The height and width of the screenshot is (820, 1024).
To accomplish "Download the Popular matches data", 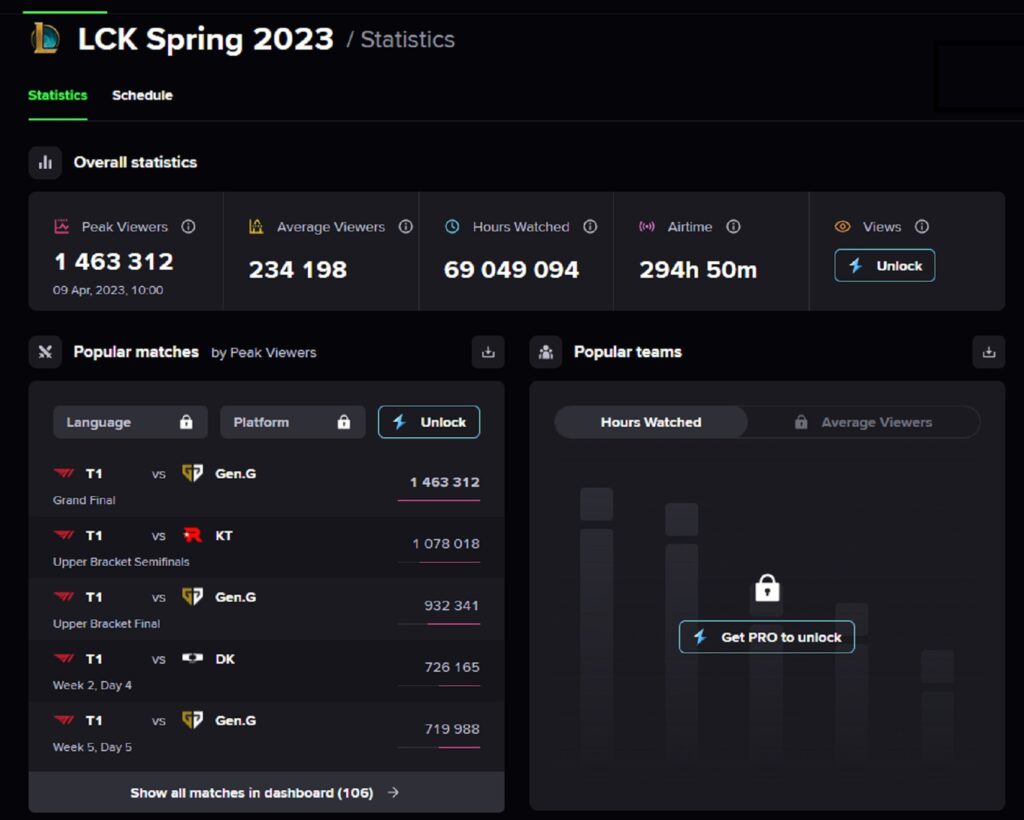I will [488, 353].
